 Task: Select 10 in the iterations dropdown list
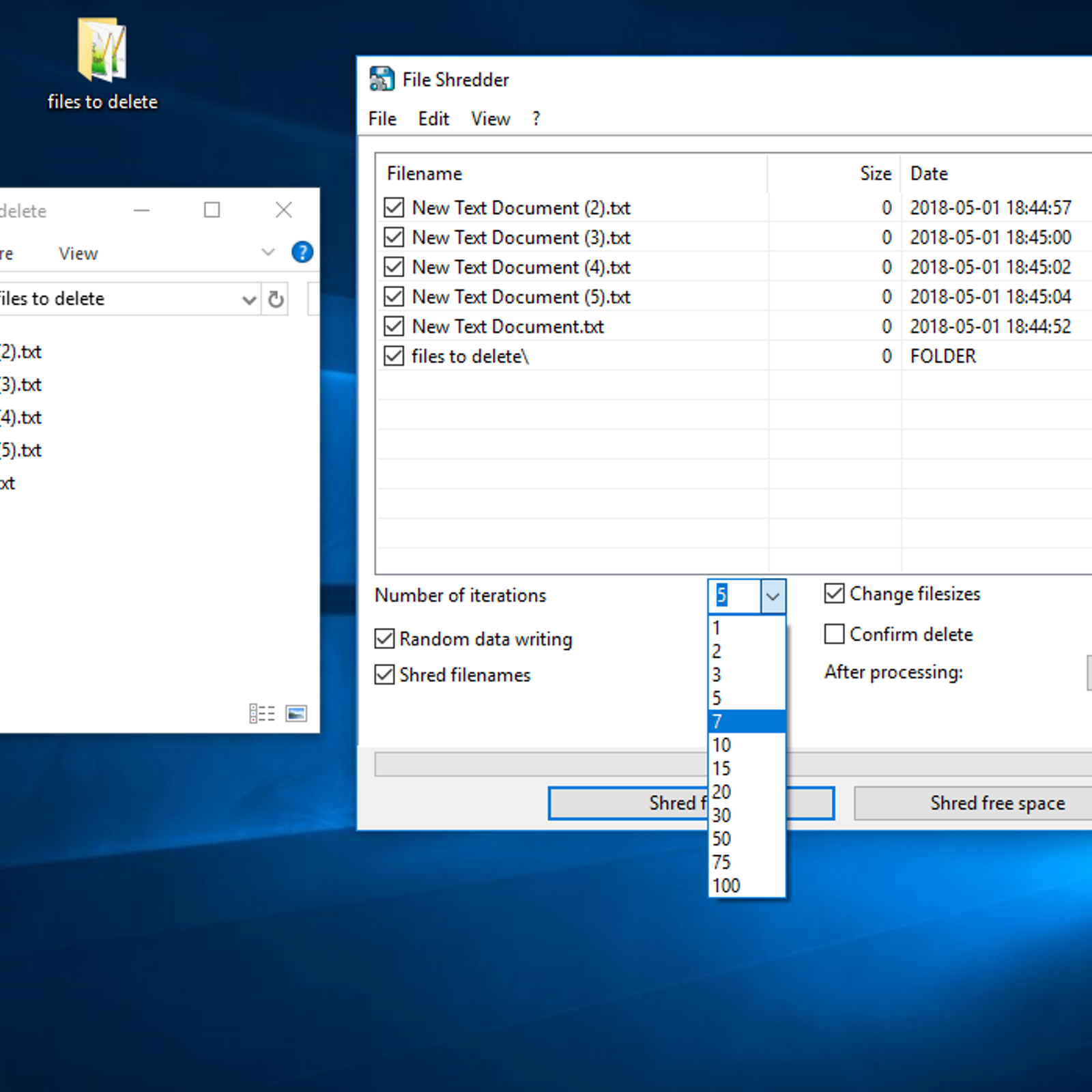[x=722, y=745]
